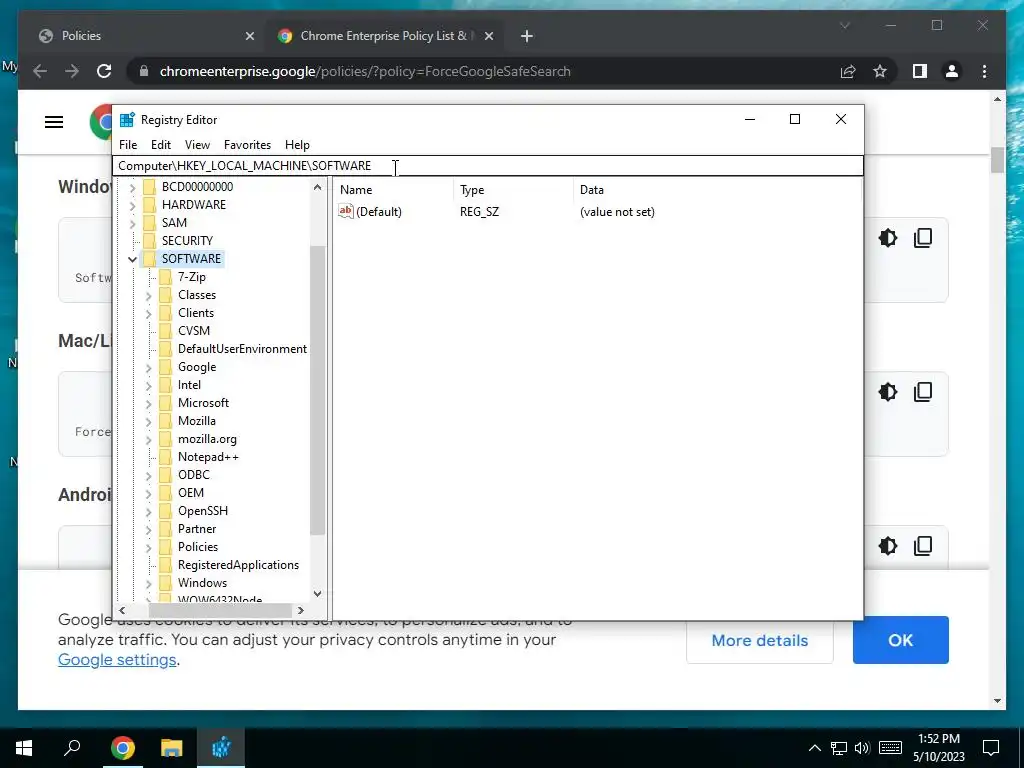Open Registry Editor View menu
The width and height of the screenshot is (1024, 768).
pos(197,145)
